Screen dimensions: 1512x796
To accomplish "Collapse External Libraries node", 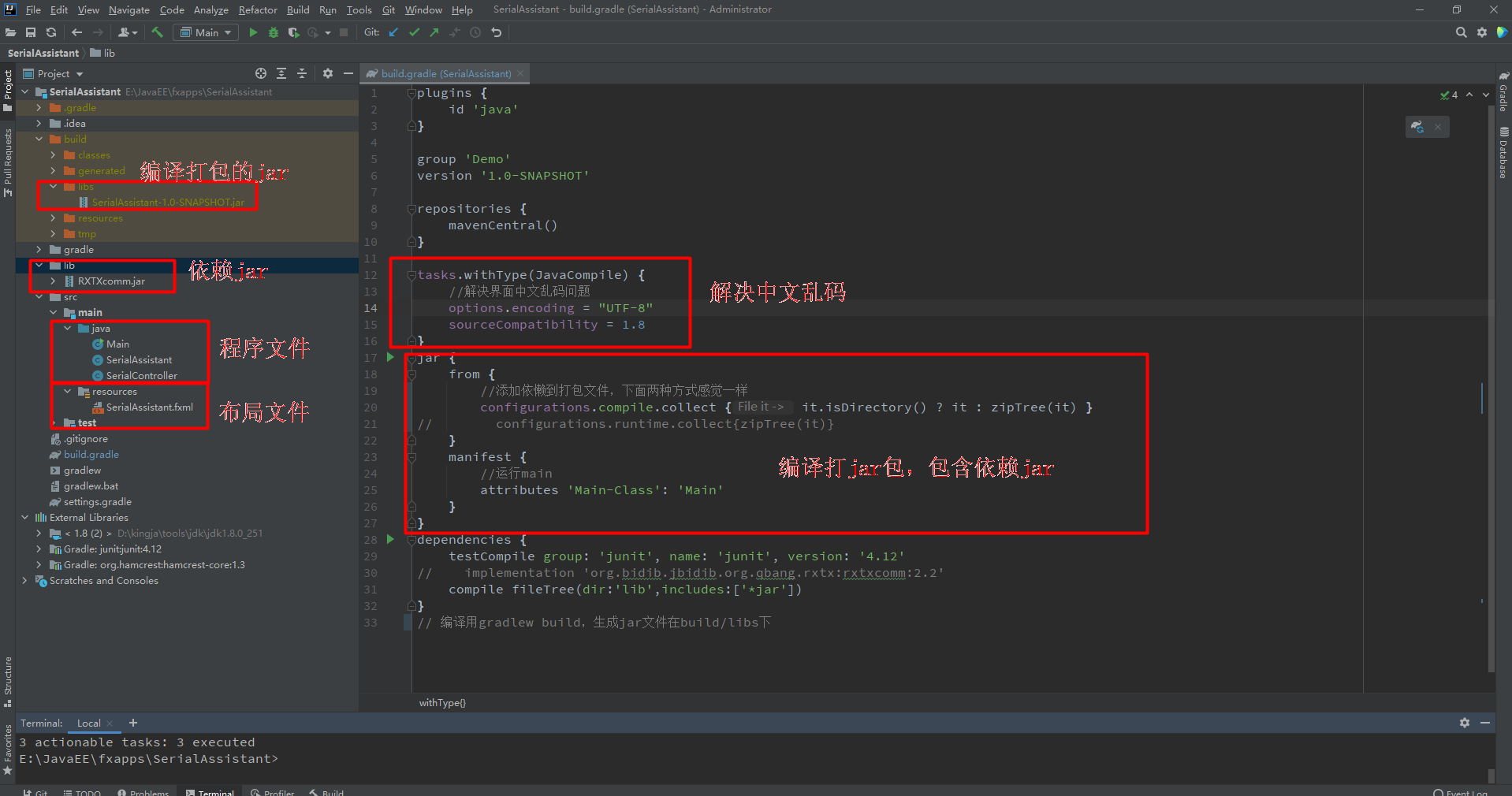I will coord(24,518).
